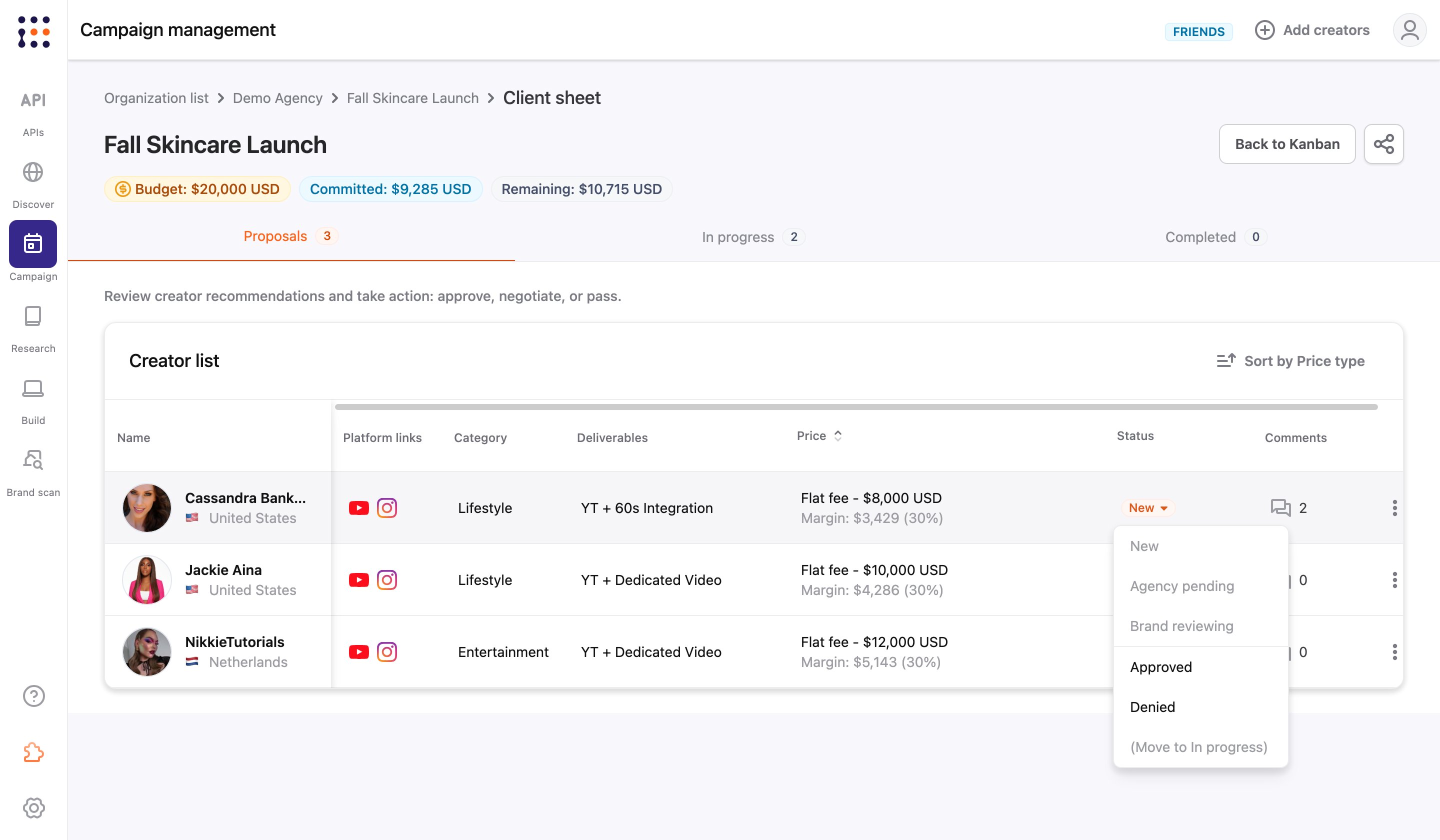Click the table horizontal scrollbar
1440x840 pixels.
(x=856, y=407)
